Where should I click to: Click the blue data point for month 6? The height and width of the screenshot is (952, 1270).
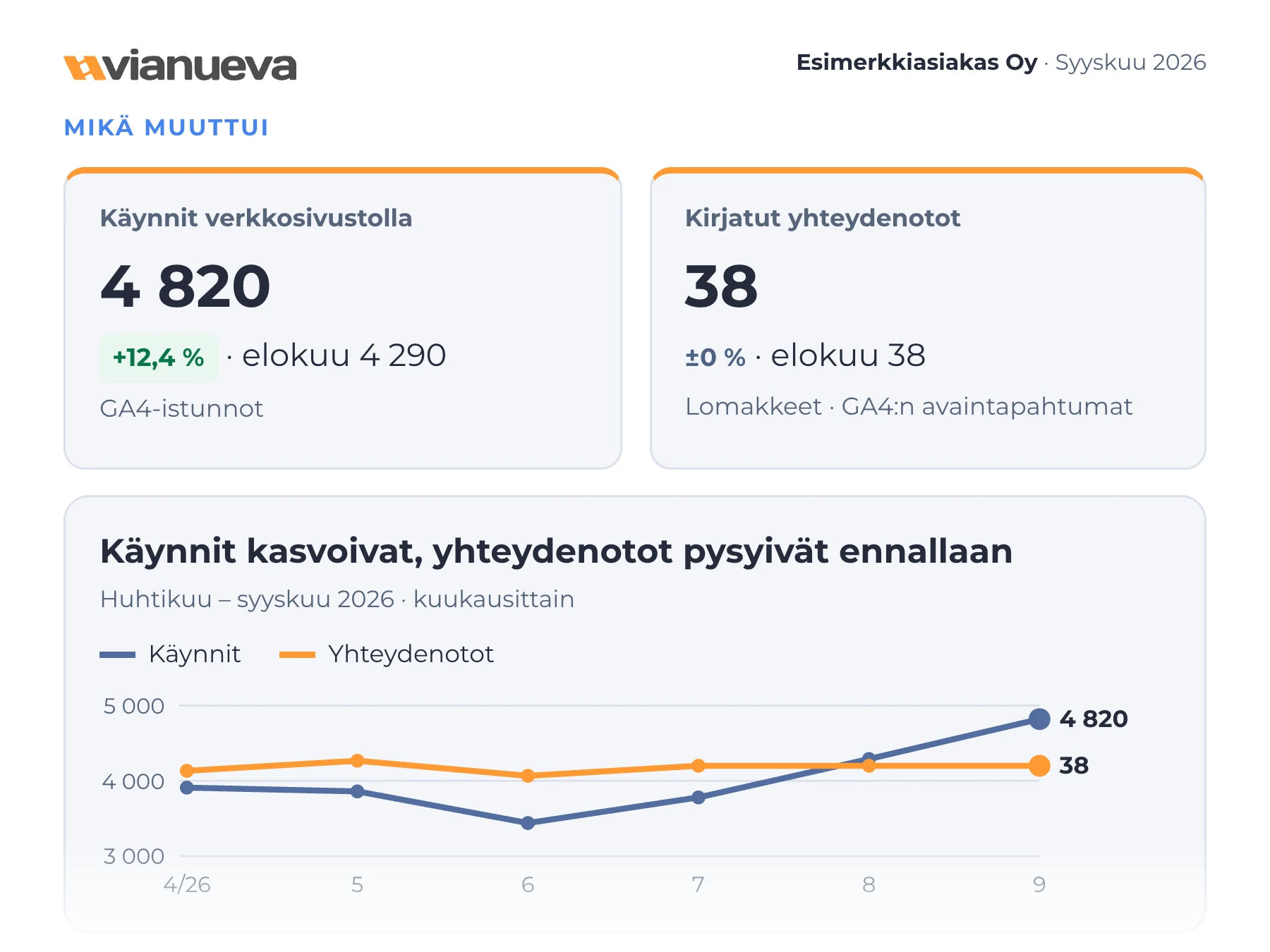pyautogui.click(x=528, y=823)
